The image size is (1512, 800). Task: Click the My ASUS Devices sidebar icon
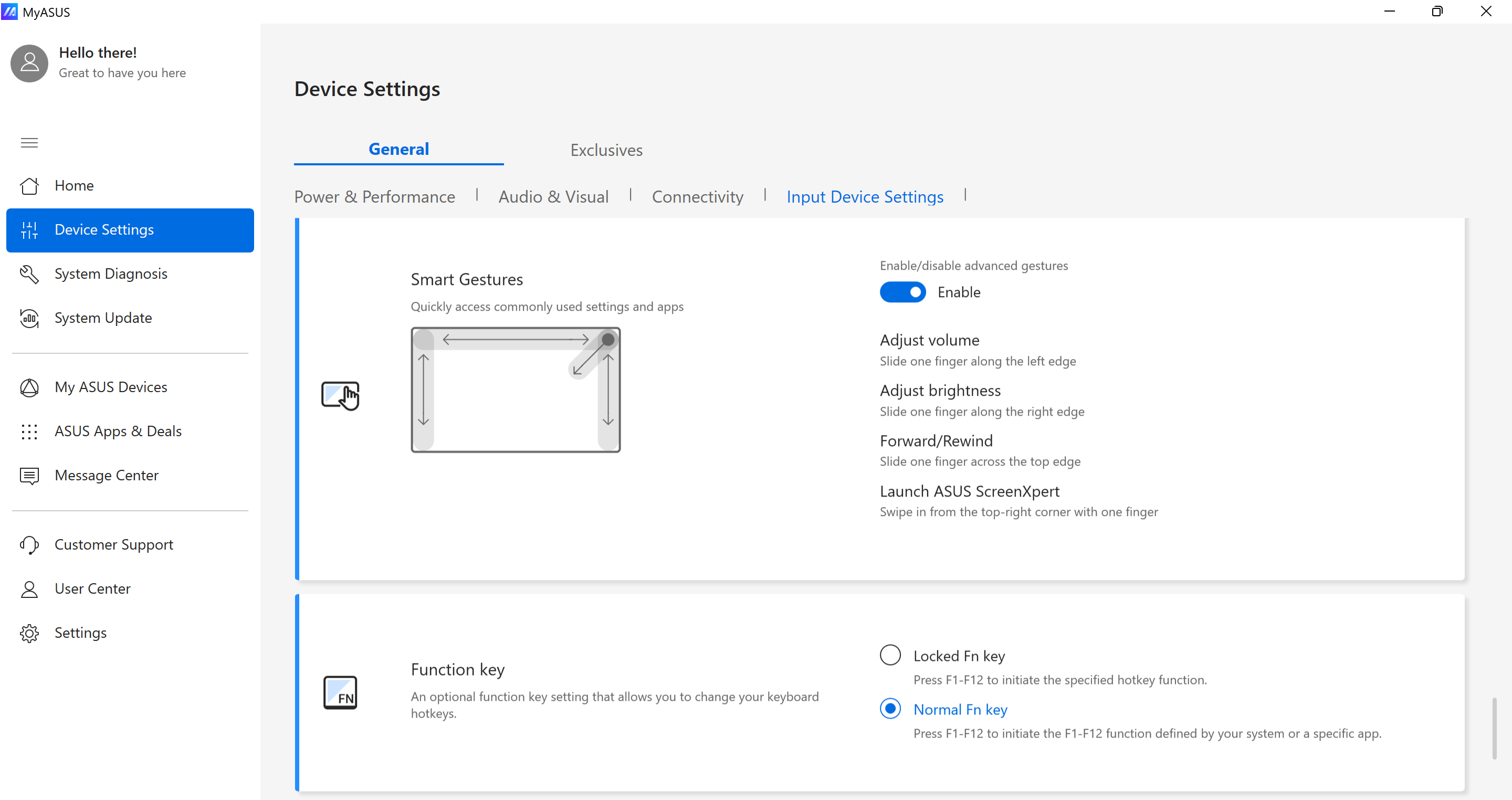[29, 387]
